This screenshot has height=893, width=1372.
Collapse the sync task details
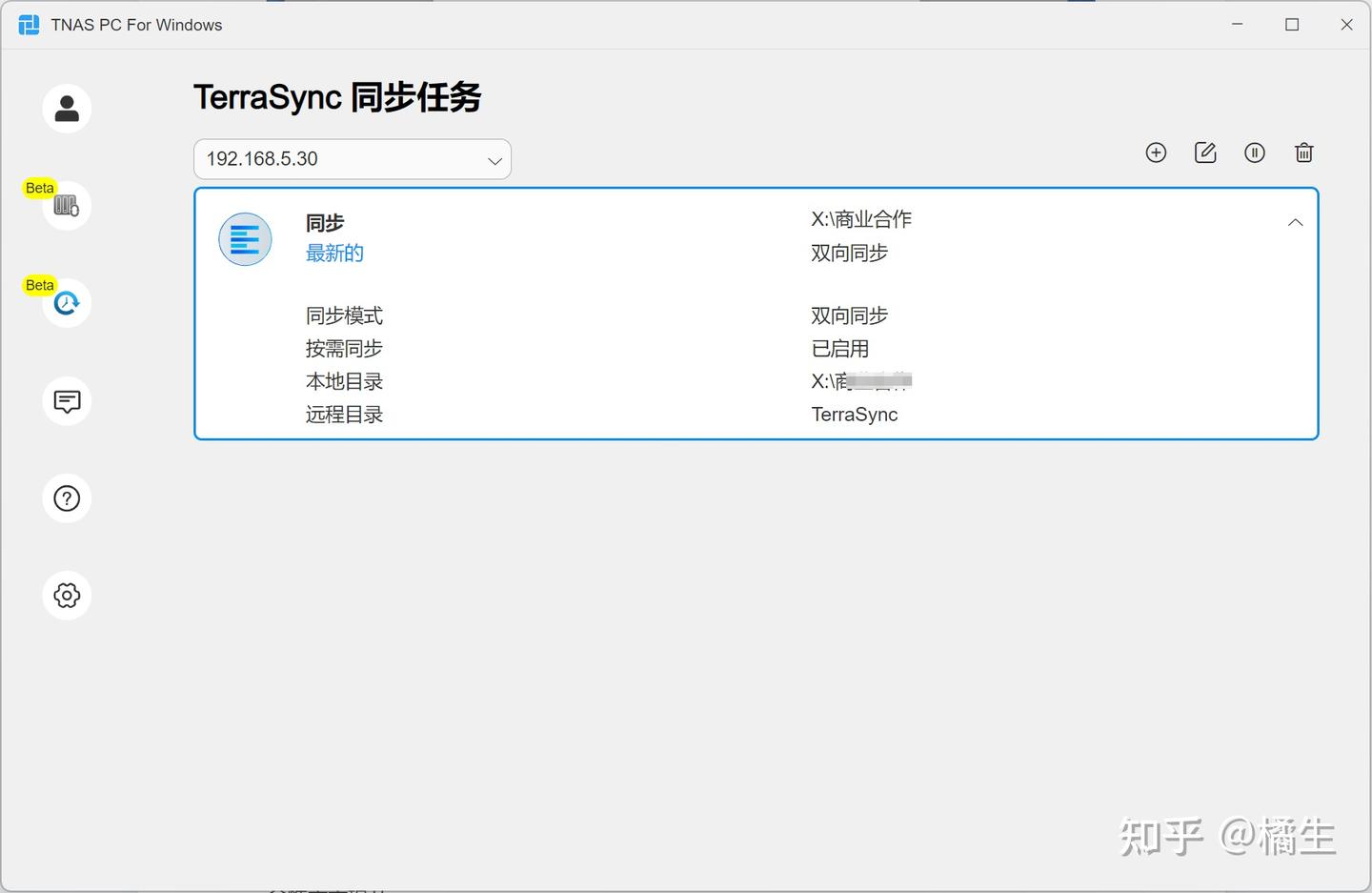click(x=1295, y=222)
